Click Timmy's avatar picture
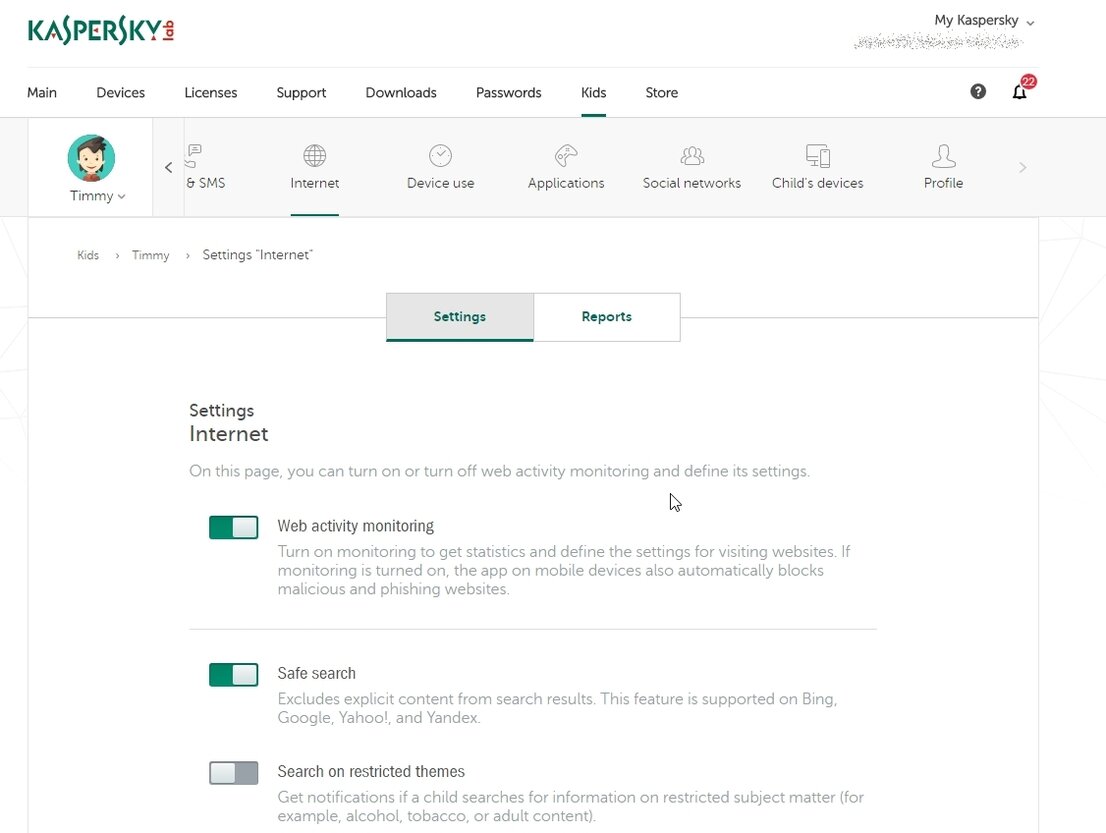 pyautogui.click(x=91, y=158)
